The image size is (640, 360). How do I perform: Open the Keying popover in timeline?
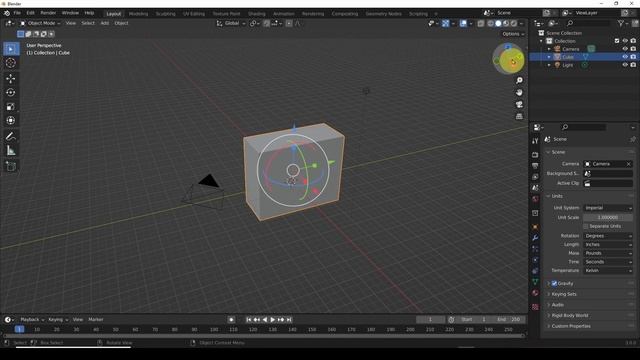58,320
